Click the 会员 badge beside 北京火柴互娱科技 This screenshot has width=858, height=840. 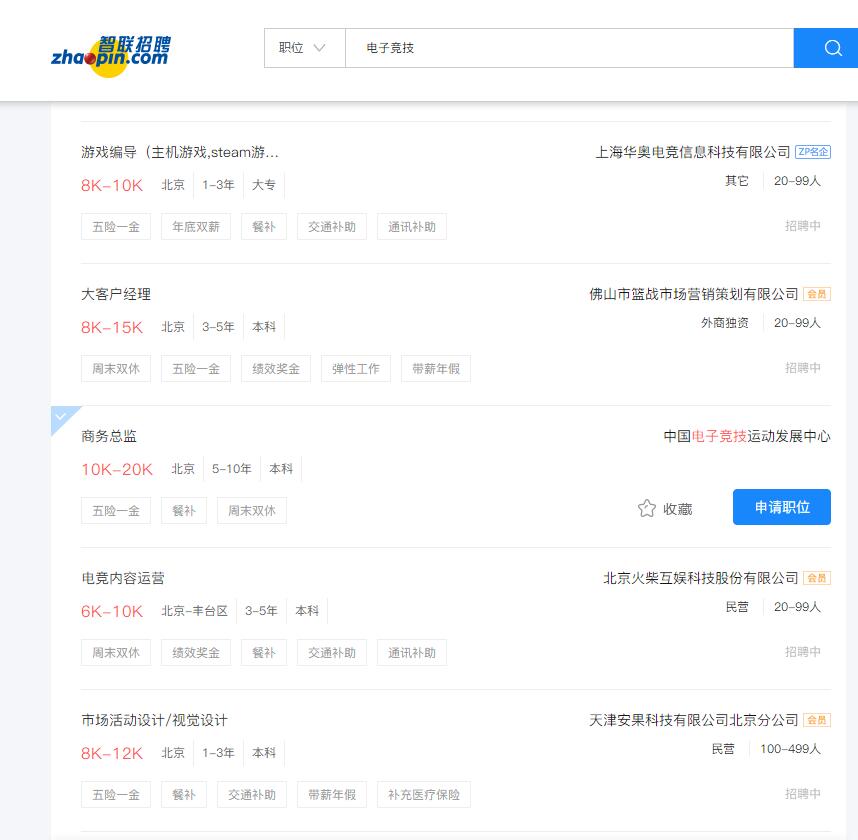tap(817, 578)
